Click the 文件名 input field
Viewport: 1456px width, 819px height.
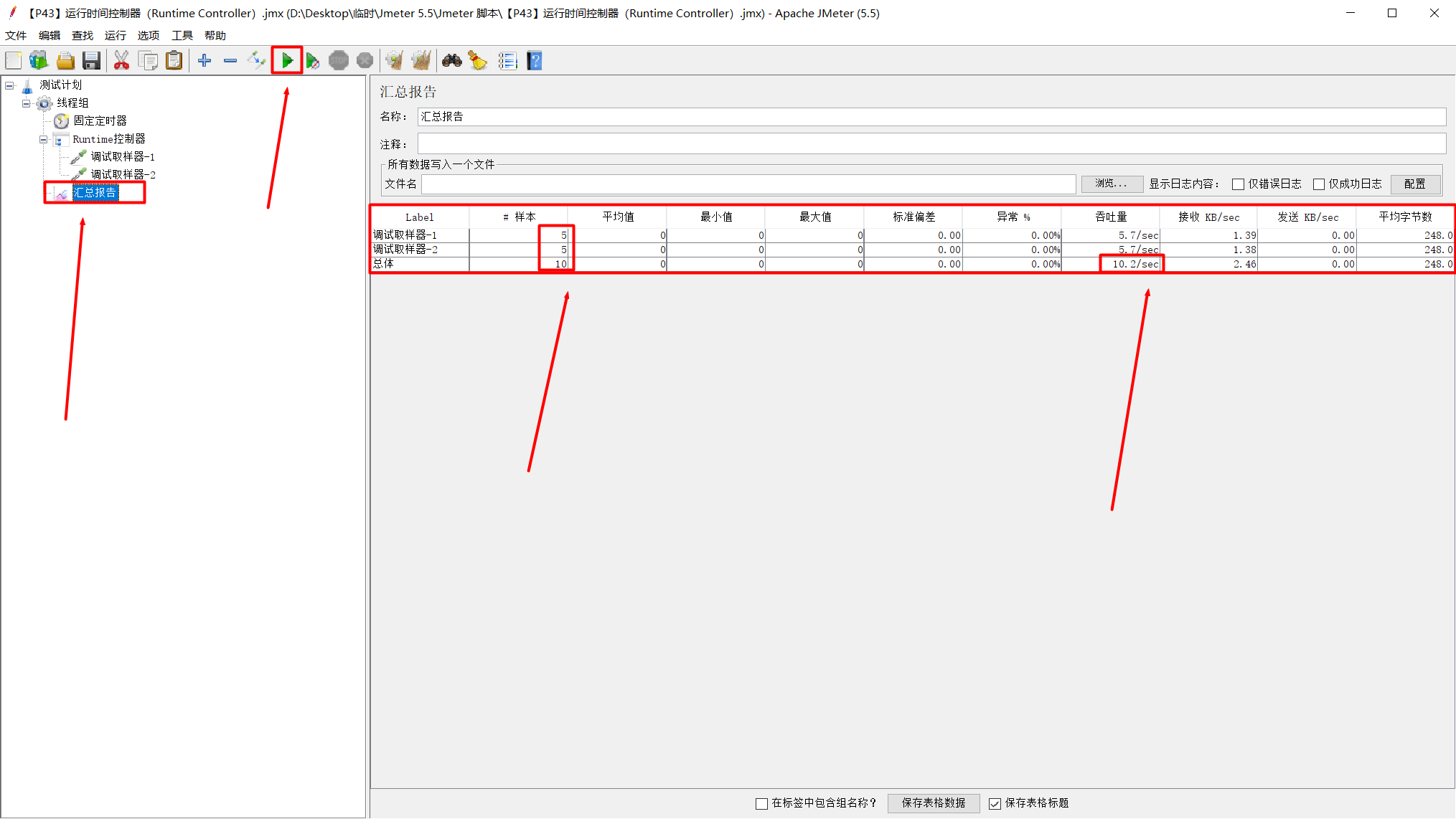pyautogui.click(x=748, y=184)
